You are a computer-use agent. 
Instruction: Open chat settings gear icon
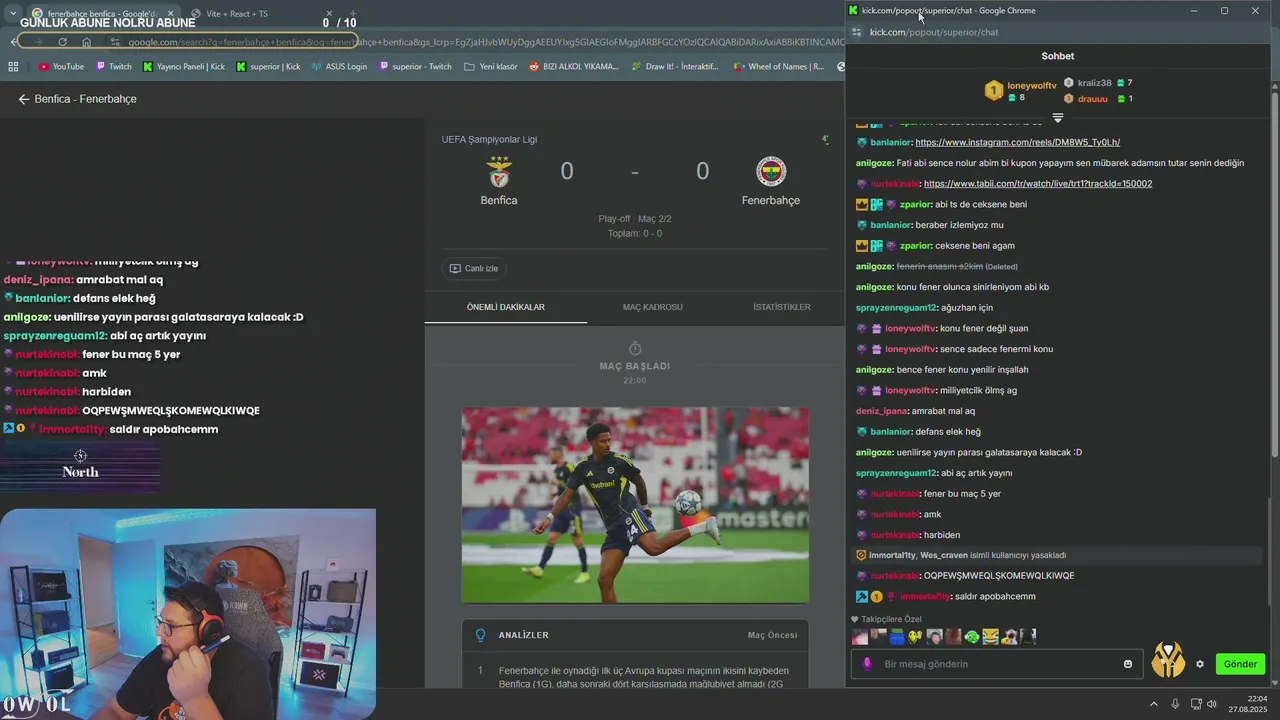click(x=1200, y=664)
